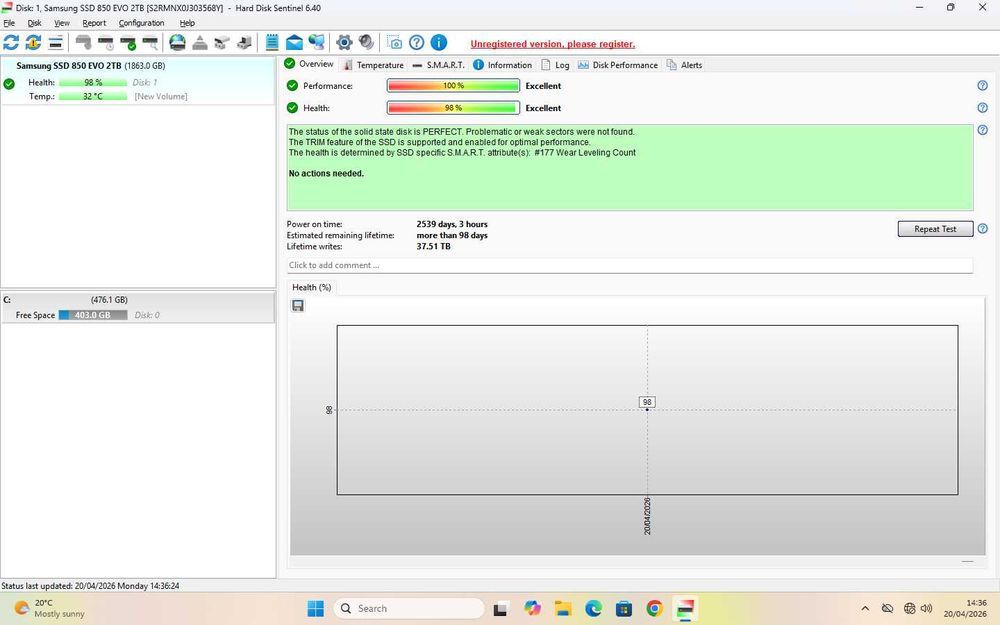Switch to the Overview tab

[x=309, y=64]
